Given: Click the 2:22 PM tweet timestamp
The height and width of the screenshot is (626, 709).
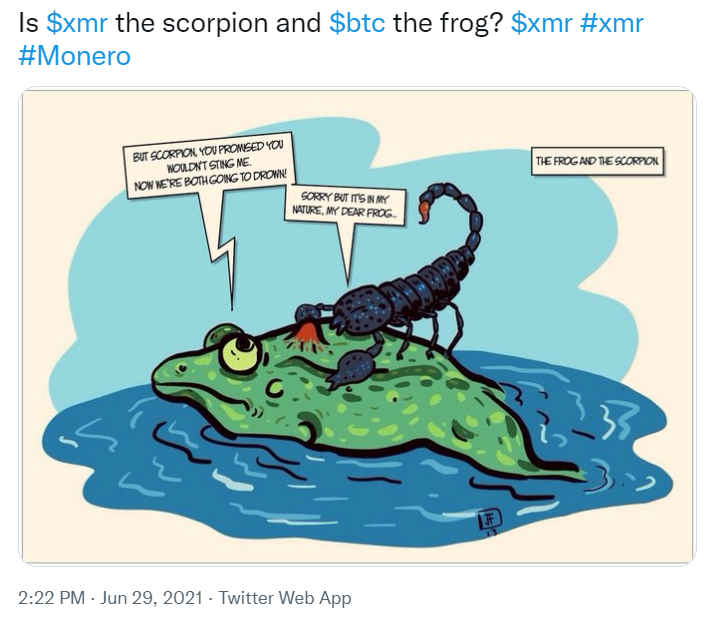Looking at the screenshot, I should [x=54, y=598].
